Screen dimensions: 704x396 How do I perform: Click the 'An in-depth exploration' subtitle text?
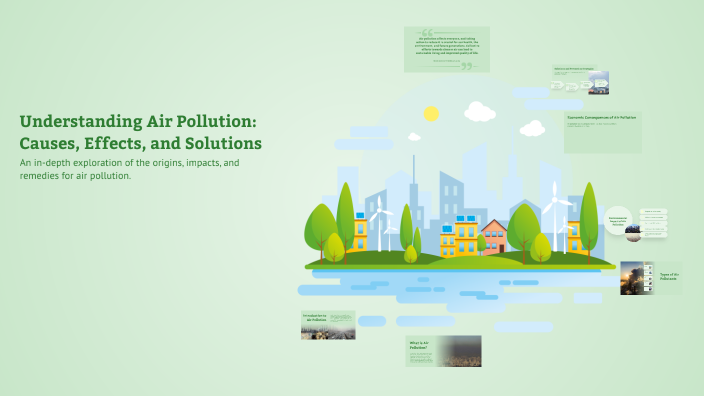point(129,169)
